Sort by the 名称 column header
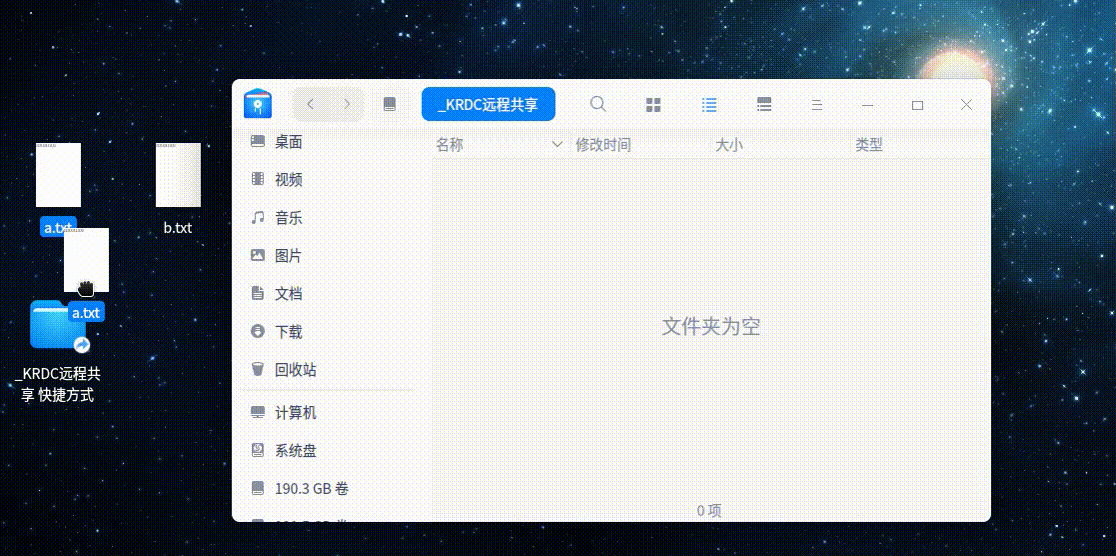1116x556 pixels. click(450, 145)
